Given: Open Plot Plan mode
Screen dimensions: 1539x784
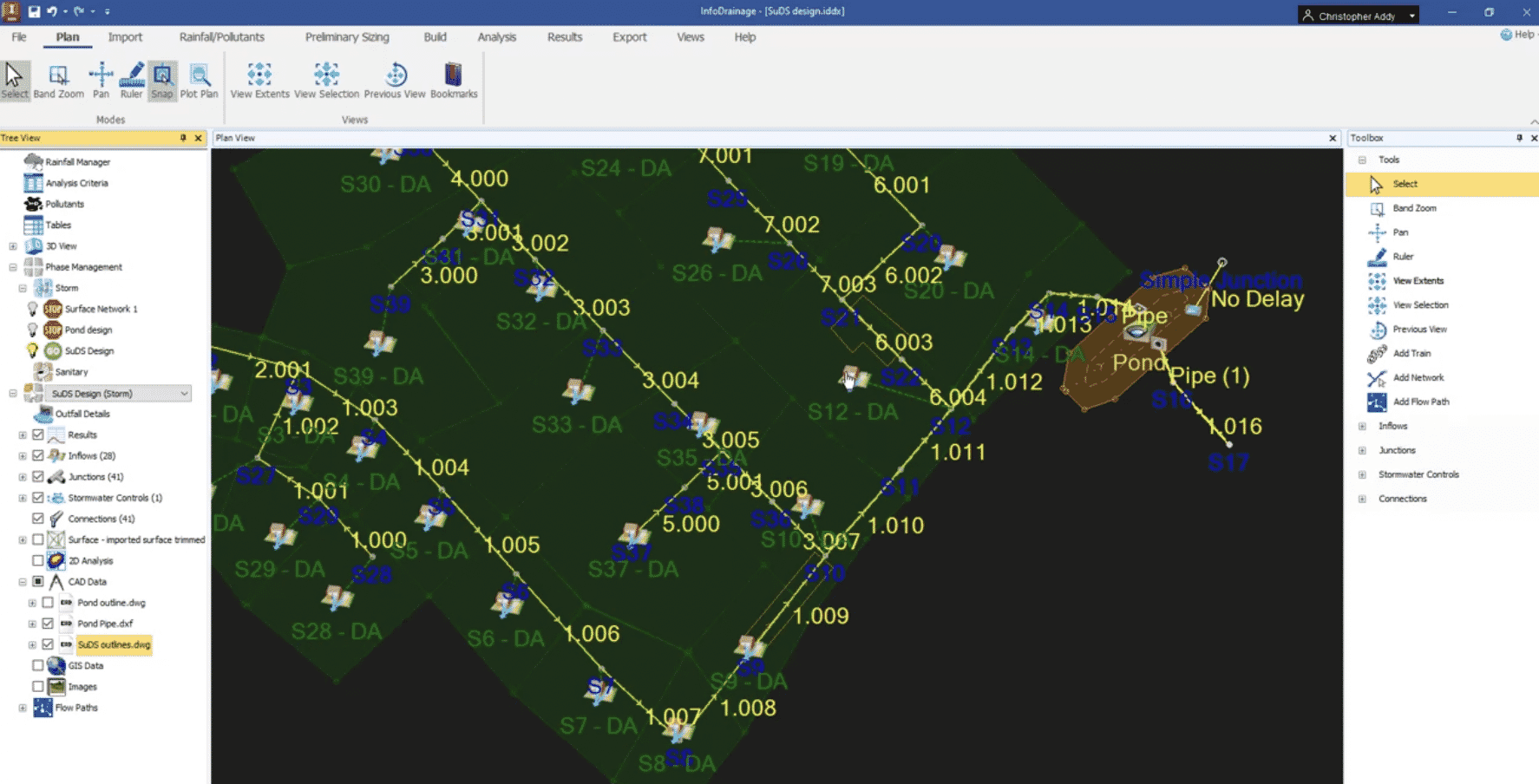Looking at the screenshot, I should [200, 80].
